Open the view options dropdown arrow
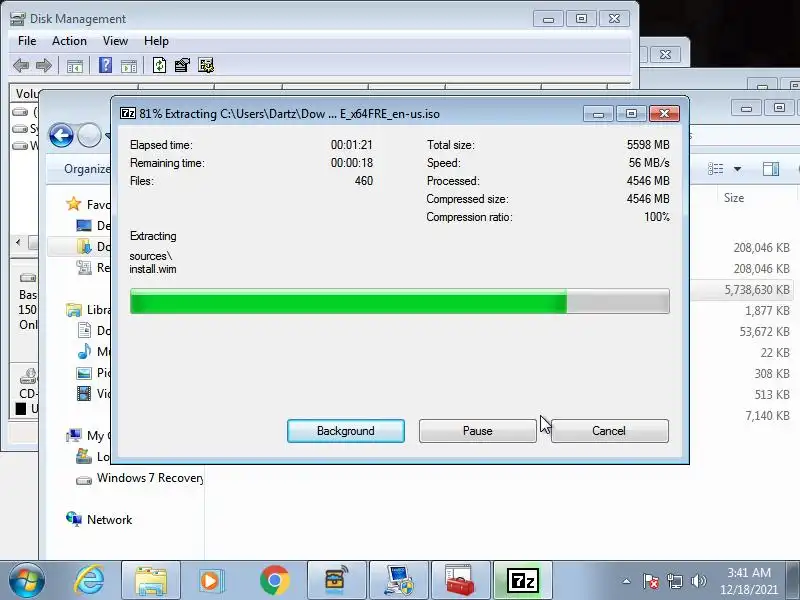 point(737,169)
